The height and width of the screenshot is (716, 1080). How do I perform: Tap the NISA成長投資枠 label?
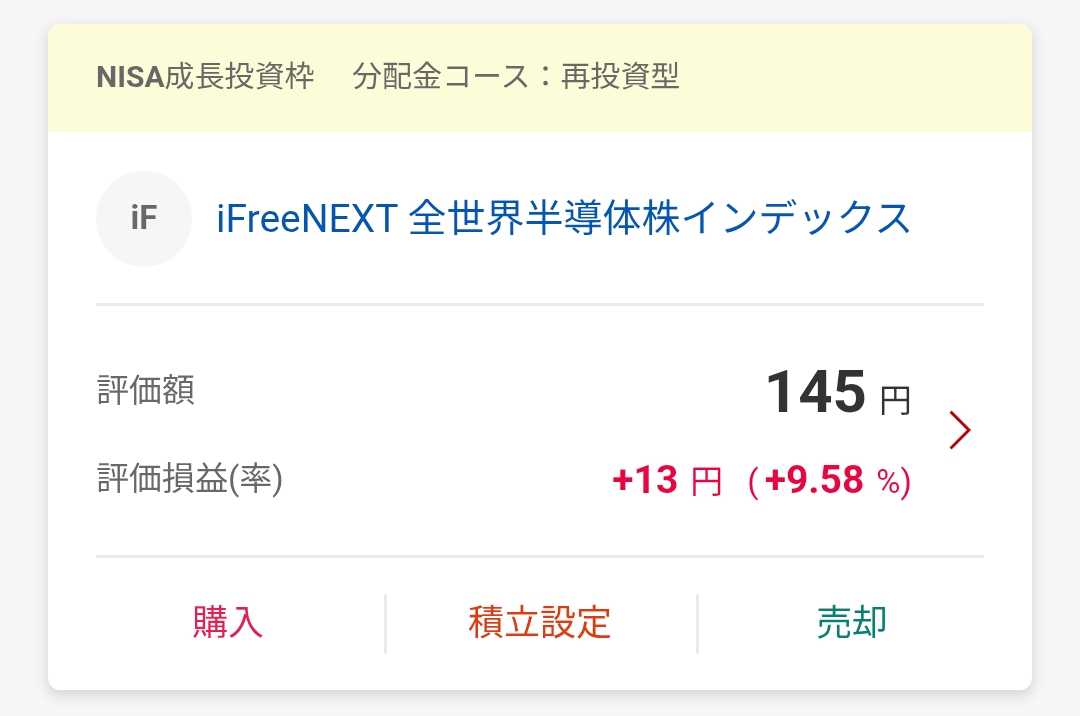pos(205,77)
